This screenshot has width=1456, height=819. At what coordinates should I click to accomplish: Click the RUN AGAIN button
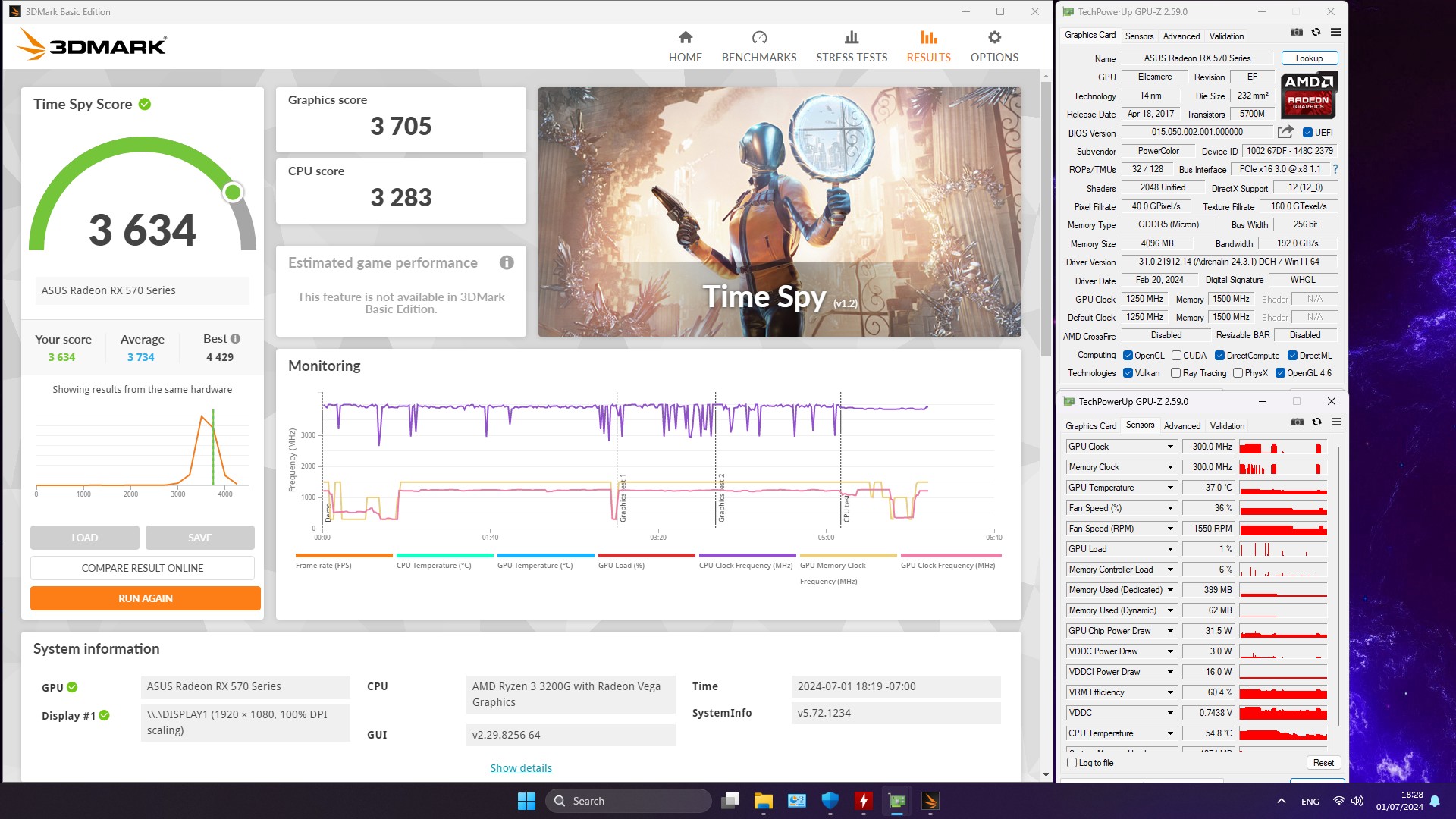click(x=146, y=598)
